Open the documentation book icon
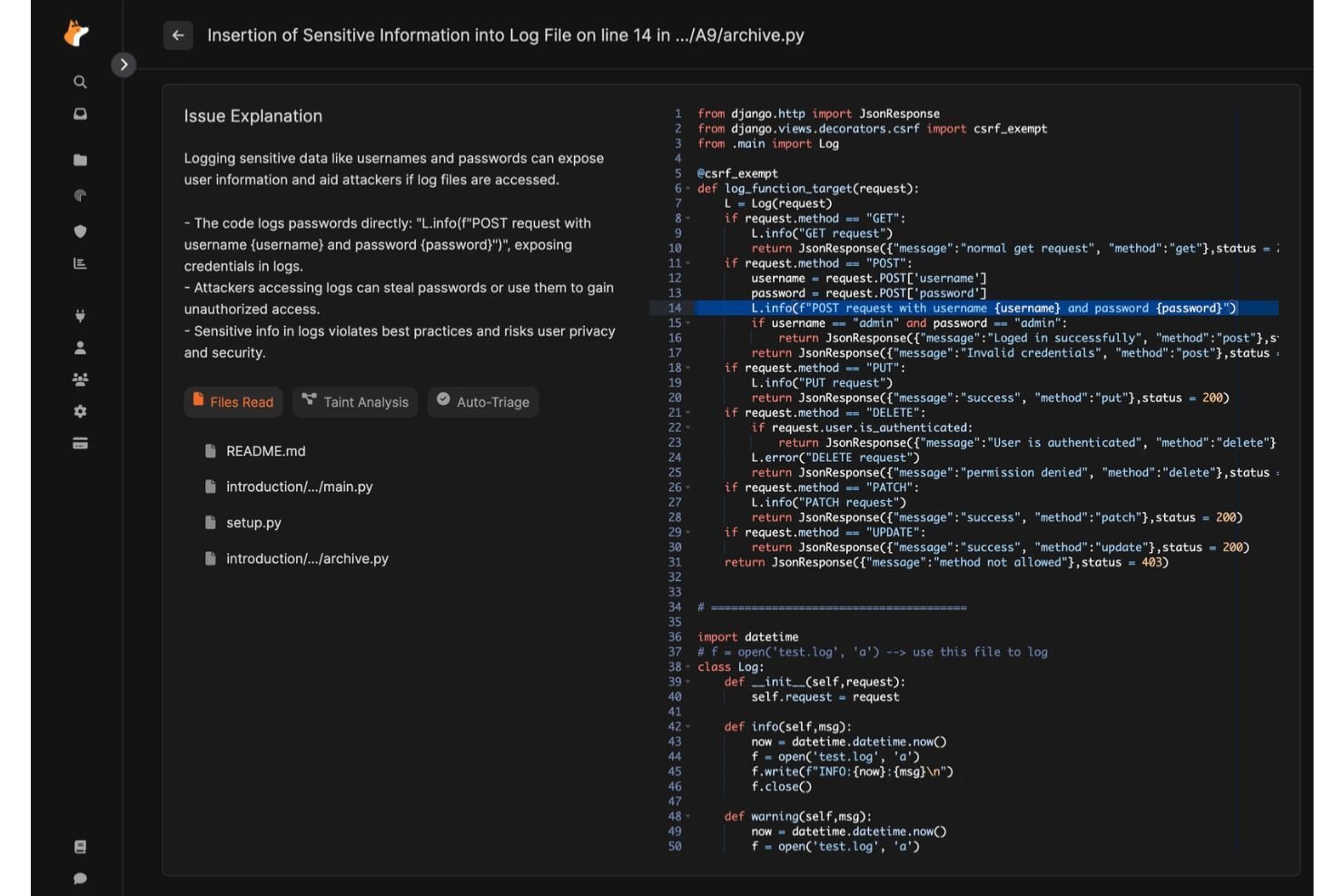1344x896 pixels. pos(80,847)
